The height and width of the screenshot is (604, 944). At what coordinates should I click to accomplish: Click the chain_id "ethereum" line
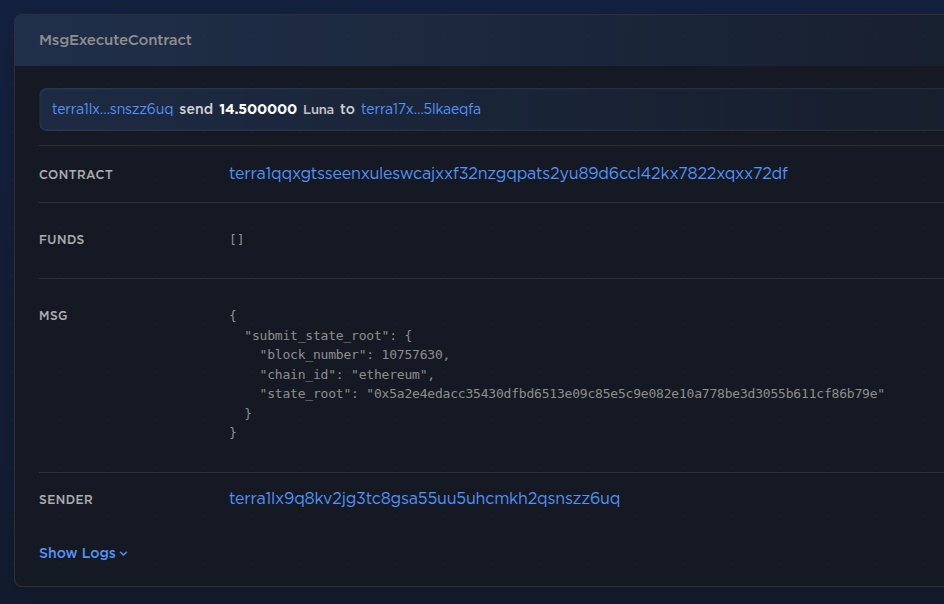coord(347,375)
